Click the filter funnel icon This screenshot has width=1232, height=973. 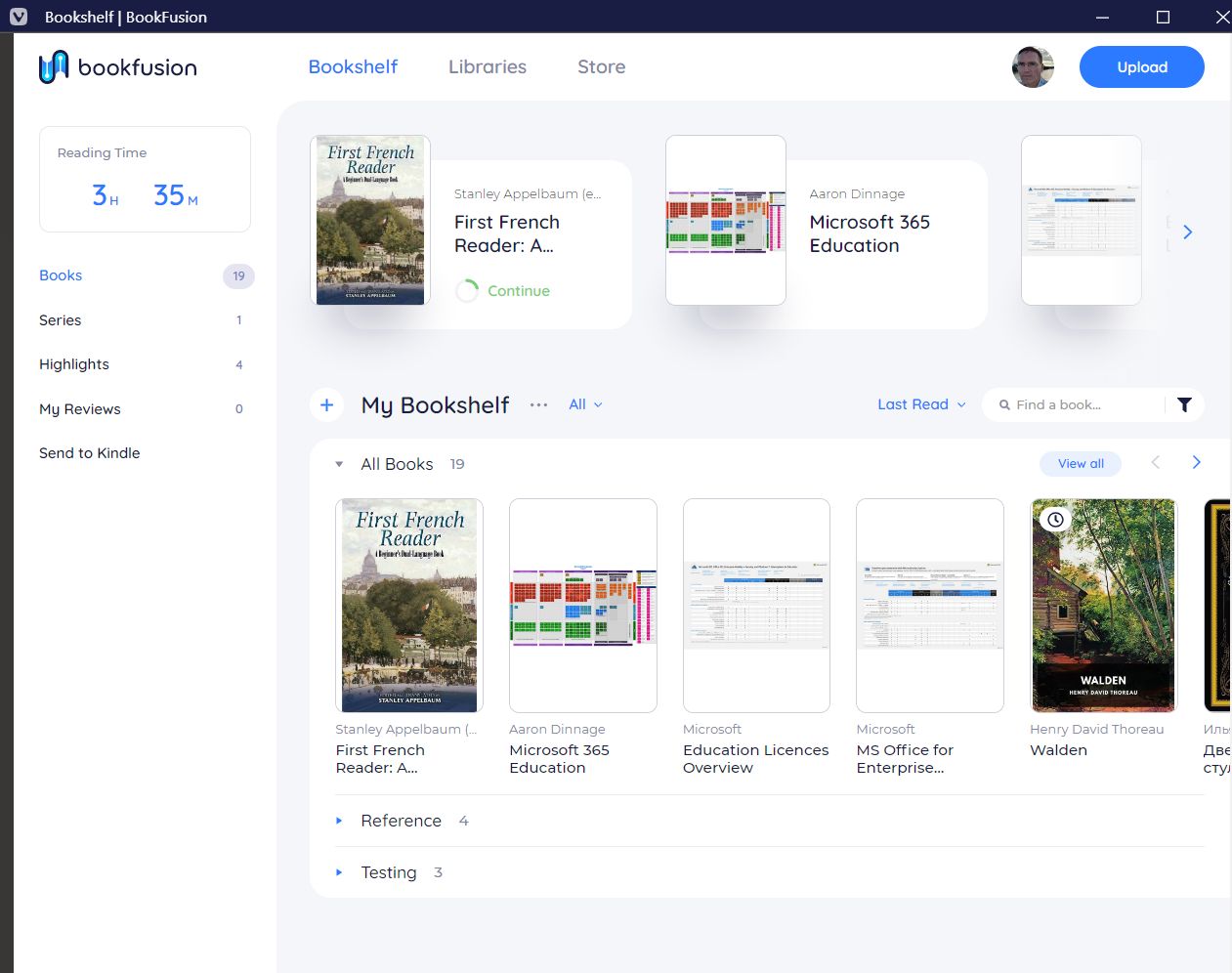click(1184, 404)
